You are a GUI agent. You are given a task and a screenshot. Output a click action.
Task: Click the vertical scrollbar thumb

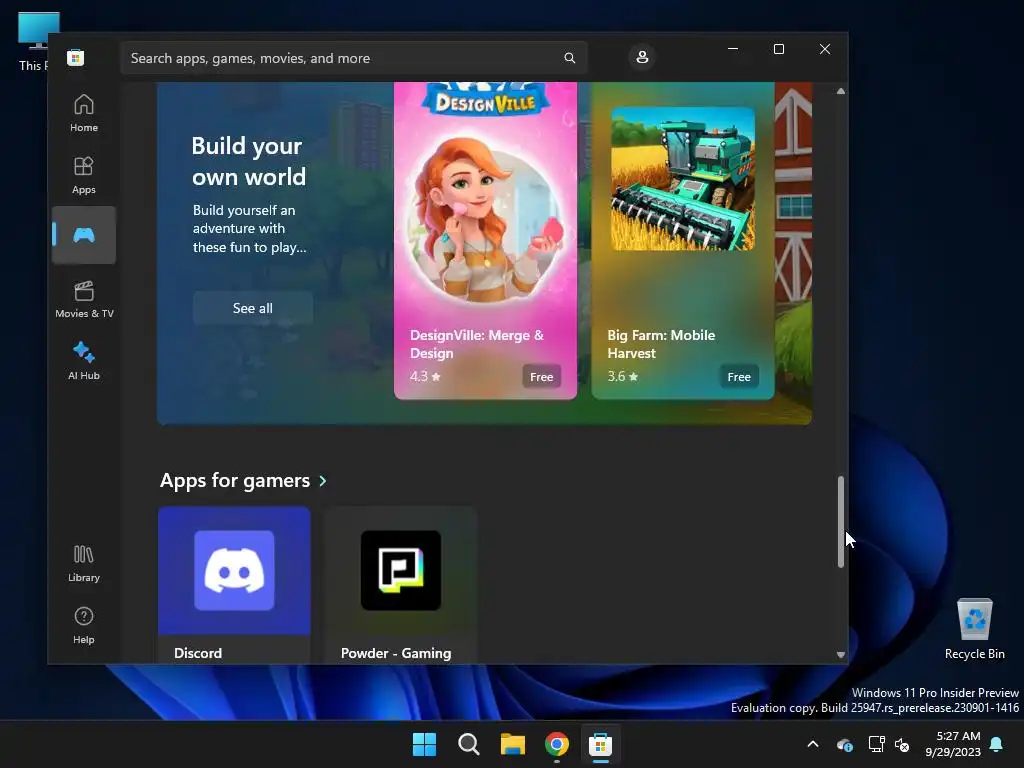840,522
